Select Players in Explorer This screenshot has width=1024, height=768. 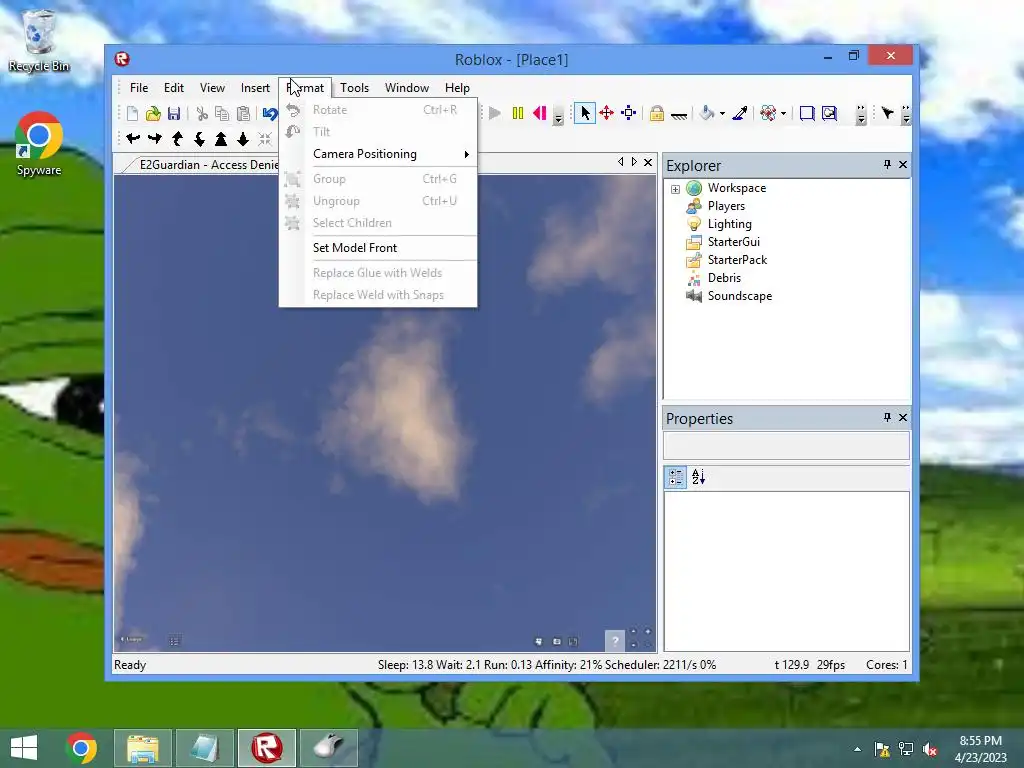click(726, 206)
